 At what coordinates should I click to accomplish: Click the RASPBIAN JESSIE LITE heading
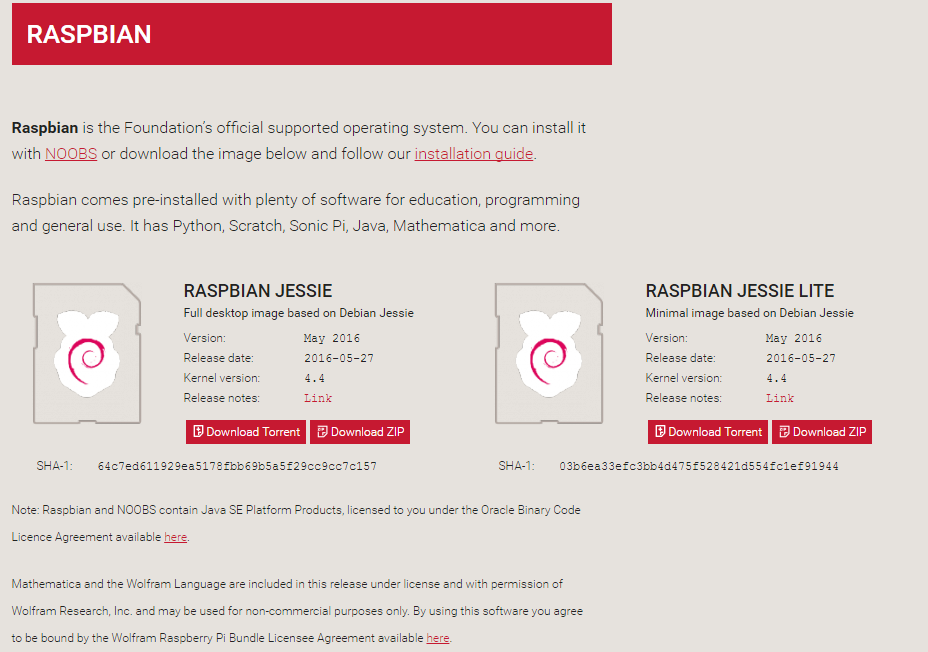point(740,291)
